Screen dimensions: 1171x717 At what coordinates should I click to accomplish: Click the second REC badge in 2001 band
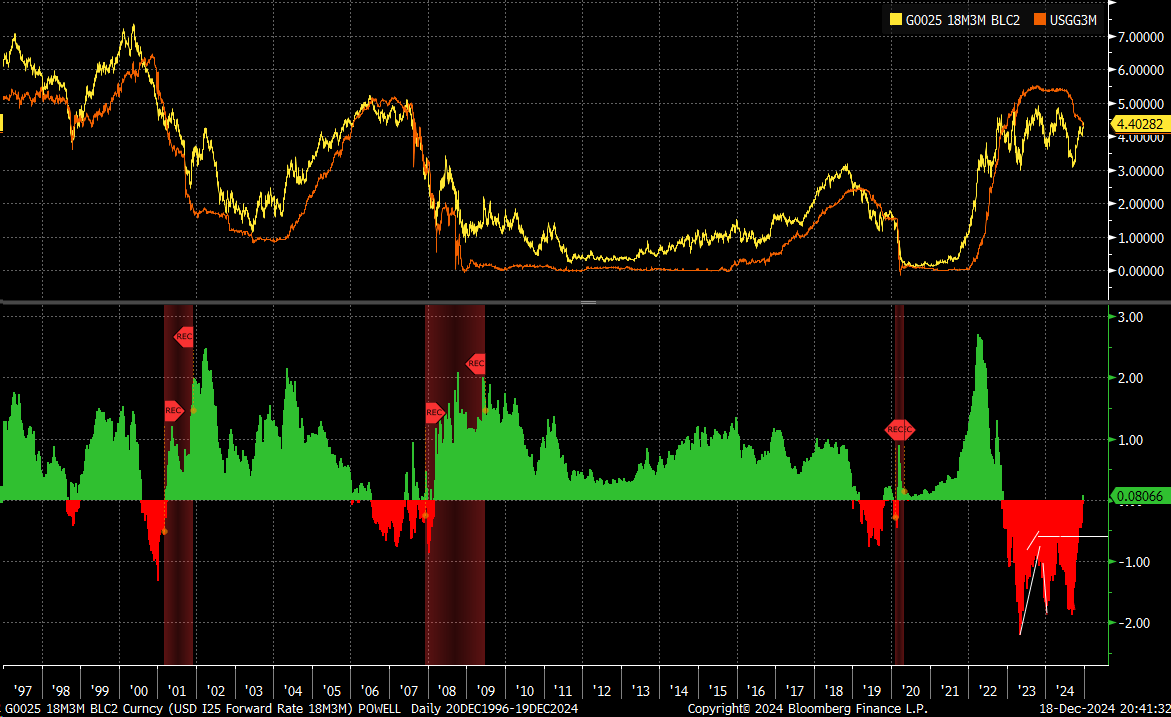[x=173, y=408]
